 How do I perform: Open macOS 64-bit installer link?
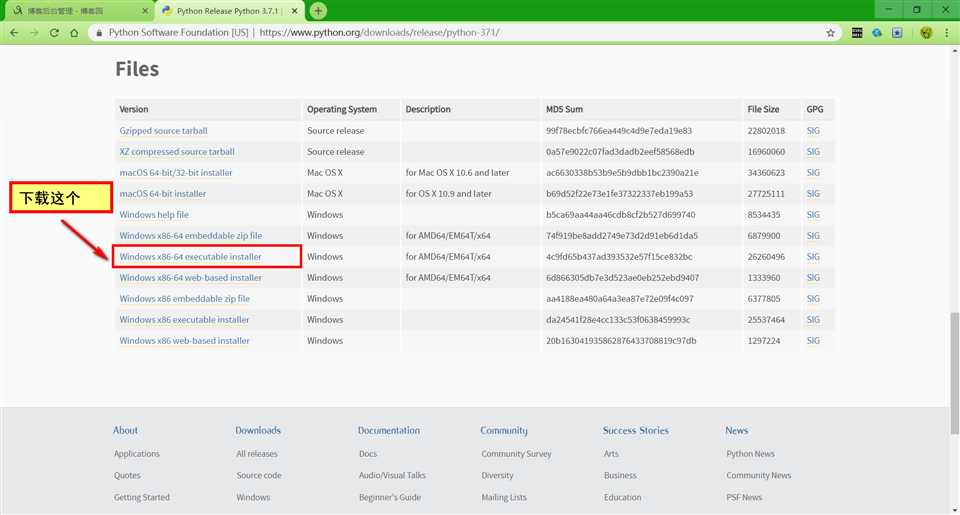(163, 194)
